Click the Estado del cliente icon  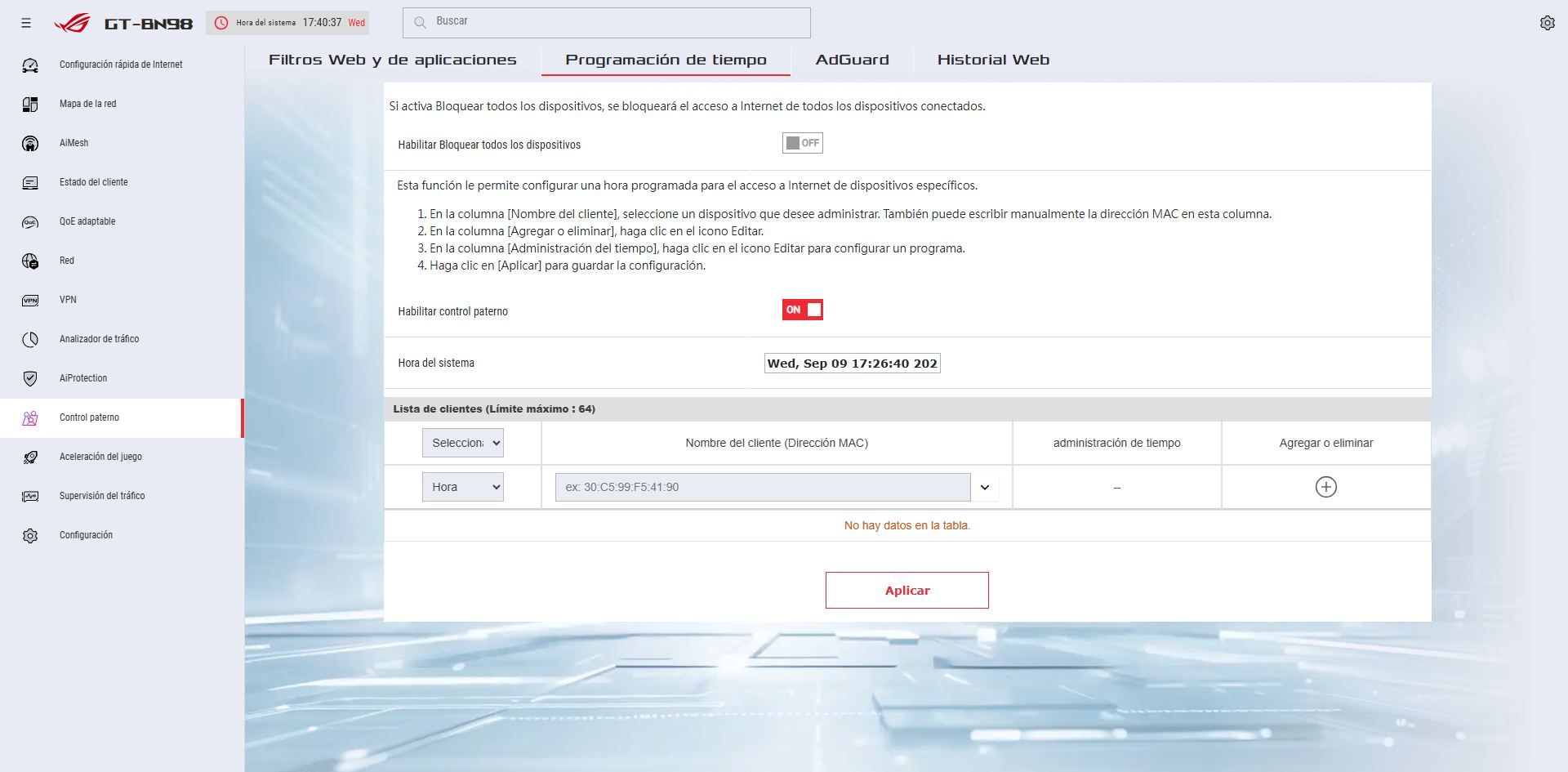(x=30, y=182)
